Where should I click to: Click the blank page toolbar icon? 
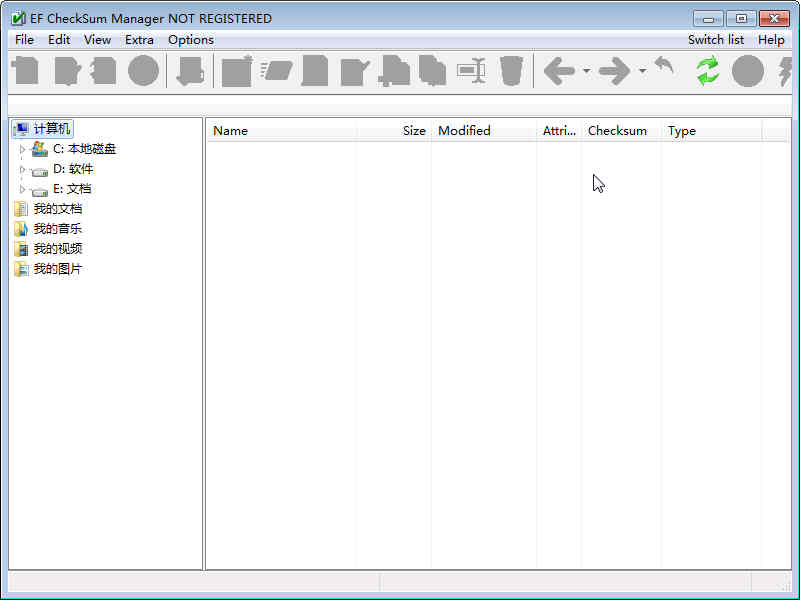(315, 70)
